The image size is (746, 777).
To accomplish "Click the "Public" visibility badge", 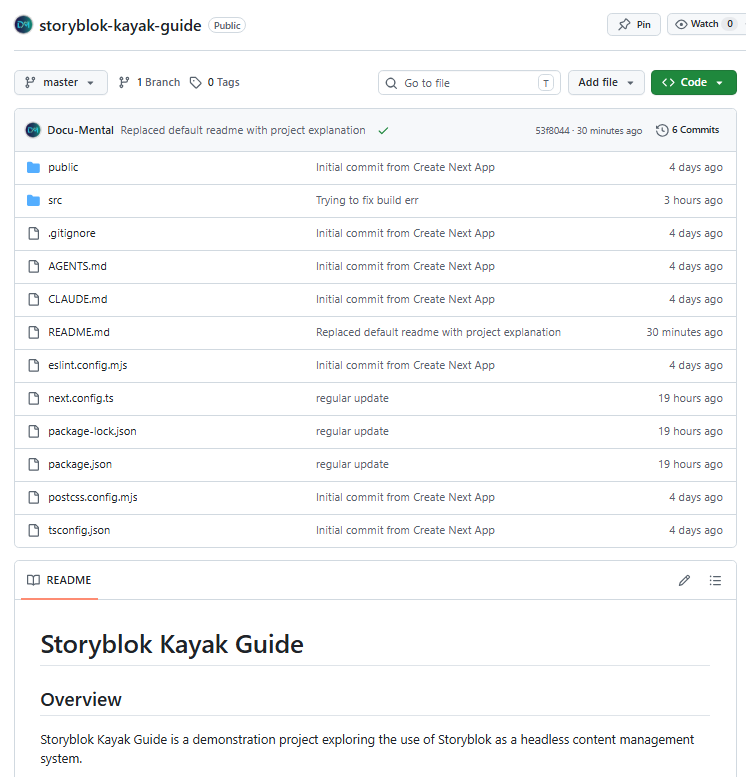I will 227,25.
